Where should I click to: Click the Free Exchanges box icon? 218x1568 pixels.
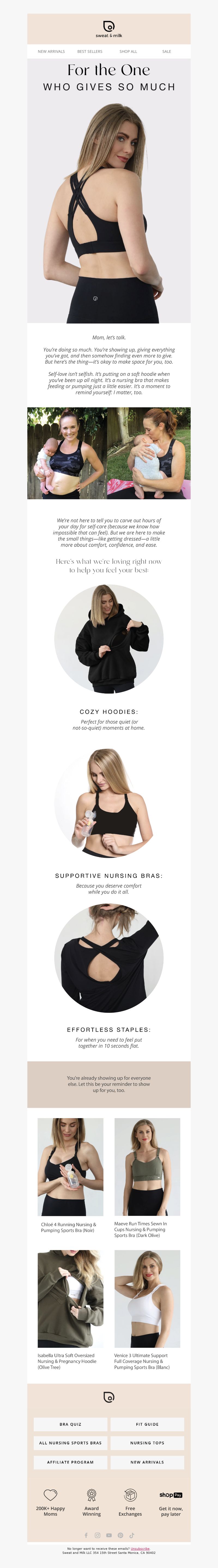pos(130,1494)
